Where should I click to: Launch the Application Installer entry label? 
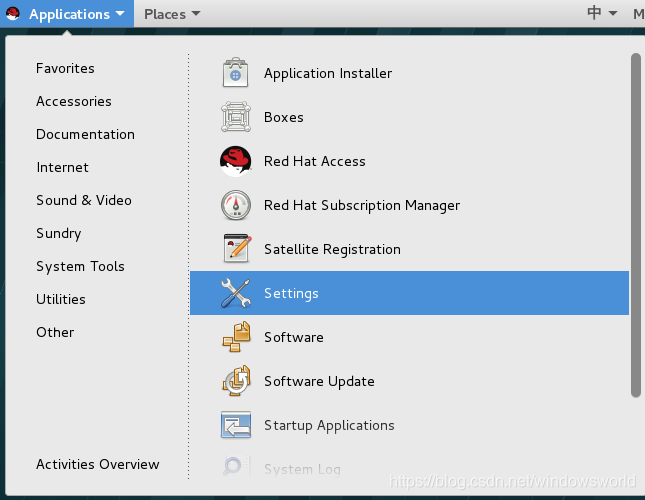click(x=328, y=73)
